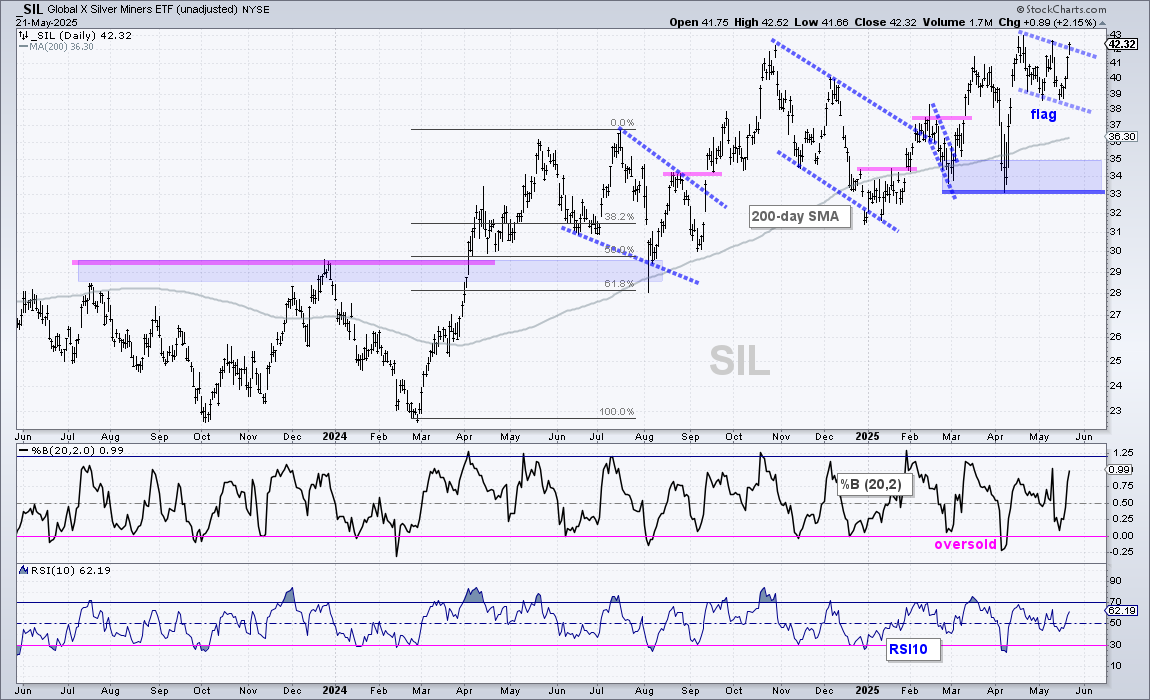Click the High 42.52 value
1150x700 pixels.
pos(761,22)
